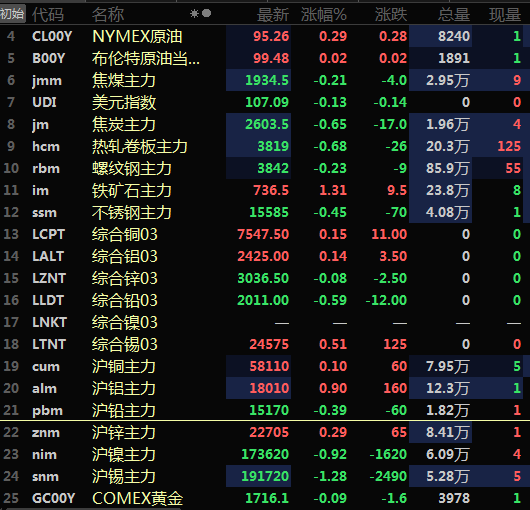The height and width of the screenshot is (510, 530).
Task: Select 焦煤主力 jmm row
Action: pos(265,80)
